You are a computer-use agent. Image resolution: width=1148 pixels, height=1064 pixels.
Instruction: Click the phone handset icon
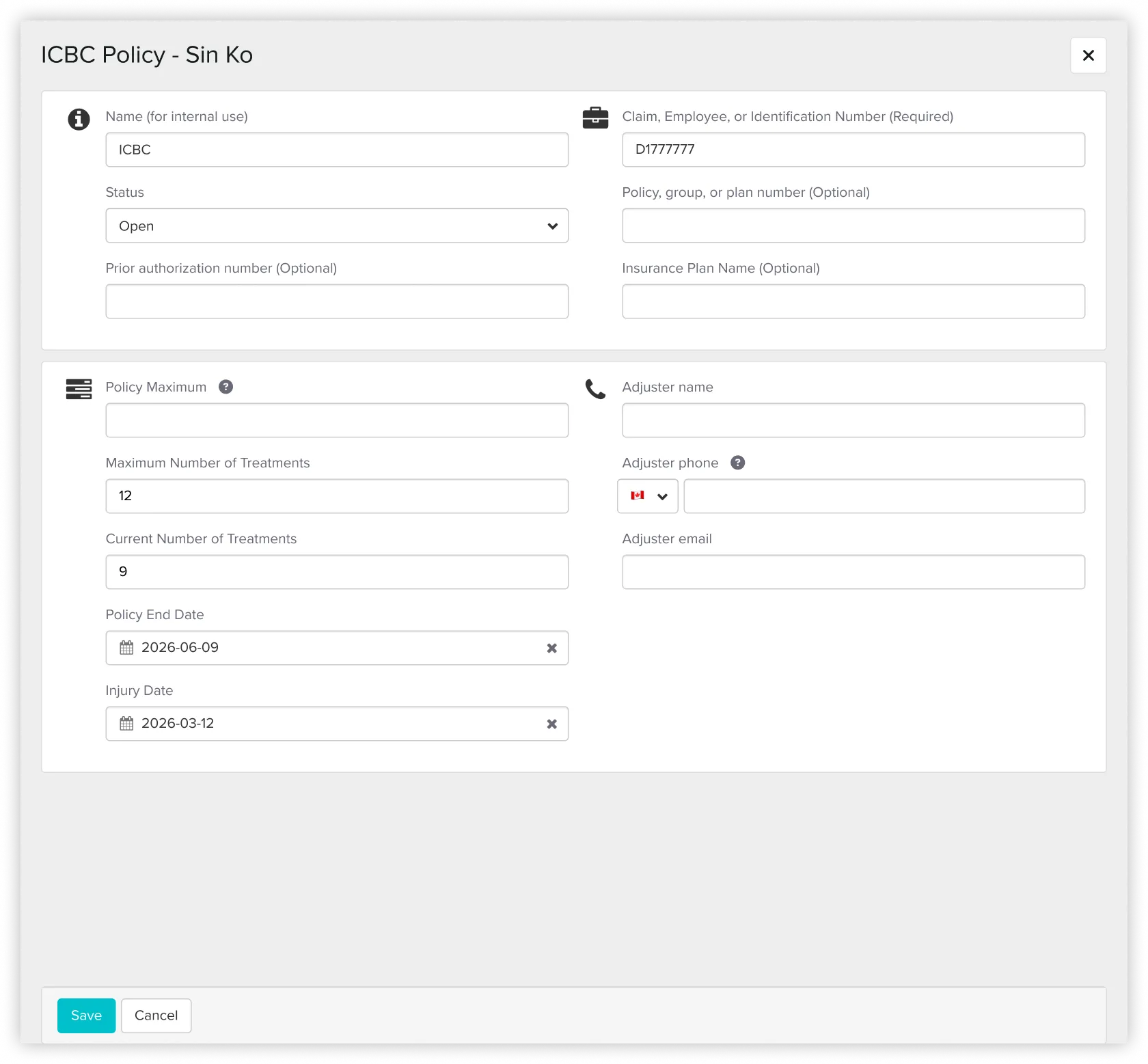point(595,389)
